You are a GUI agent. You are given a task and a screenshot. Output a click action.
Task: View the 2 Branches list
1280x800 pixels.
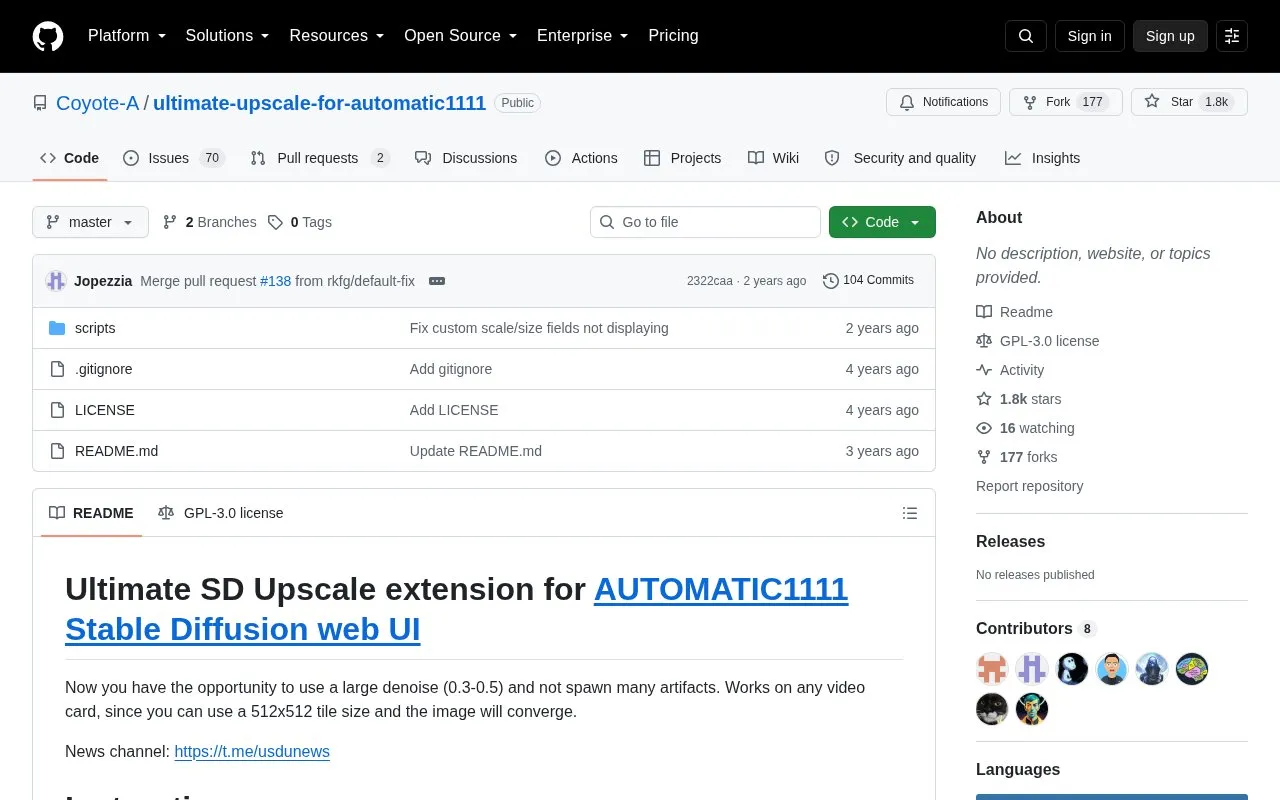[209, 222]
